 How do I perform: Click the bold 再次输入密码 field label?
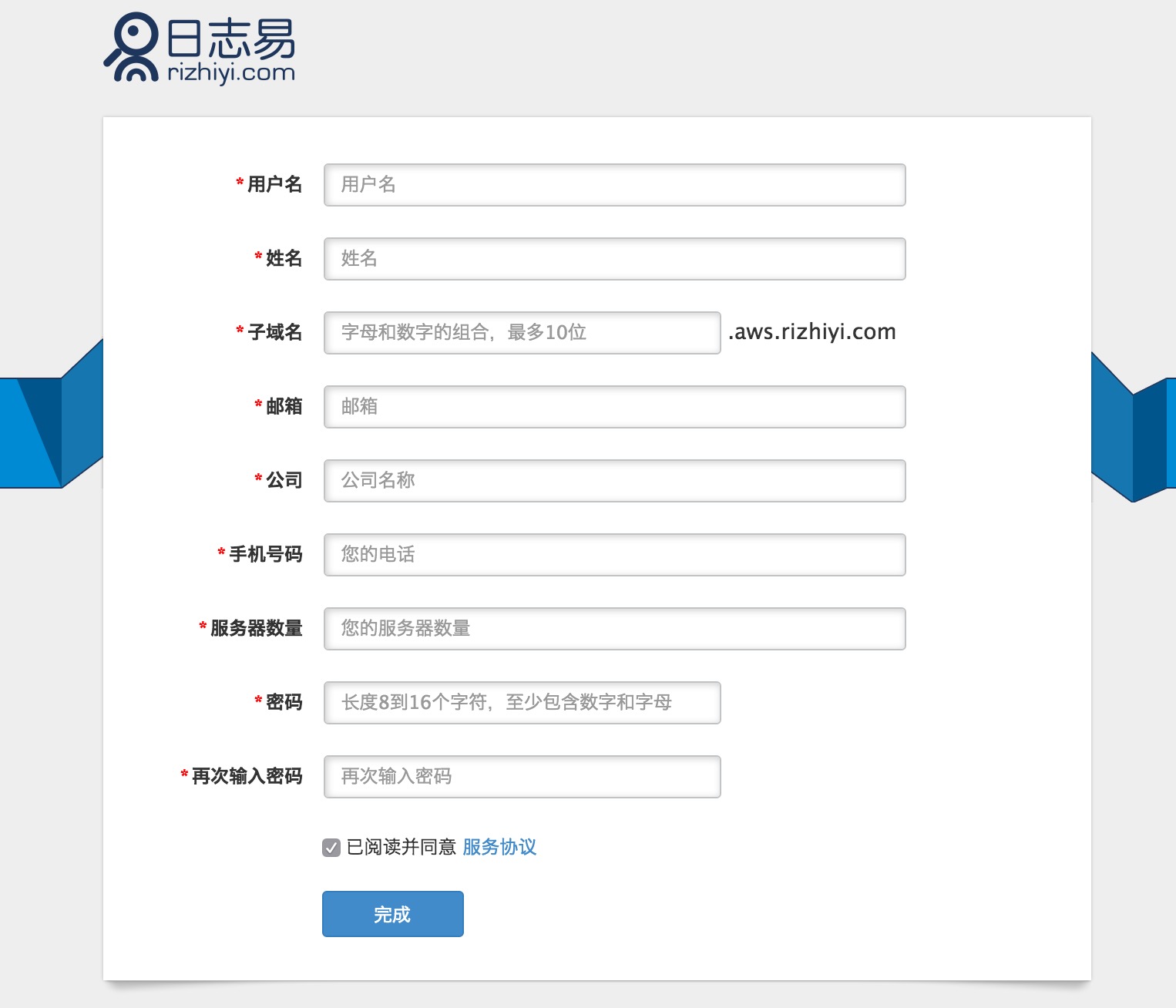247,776
